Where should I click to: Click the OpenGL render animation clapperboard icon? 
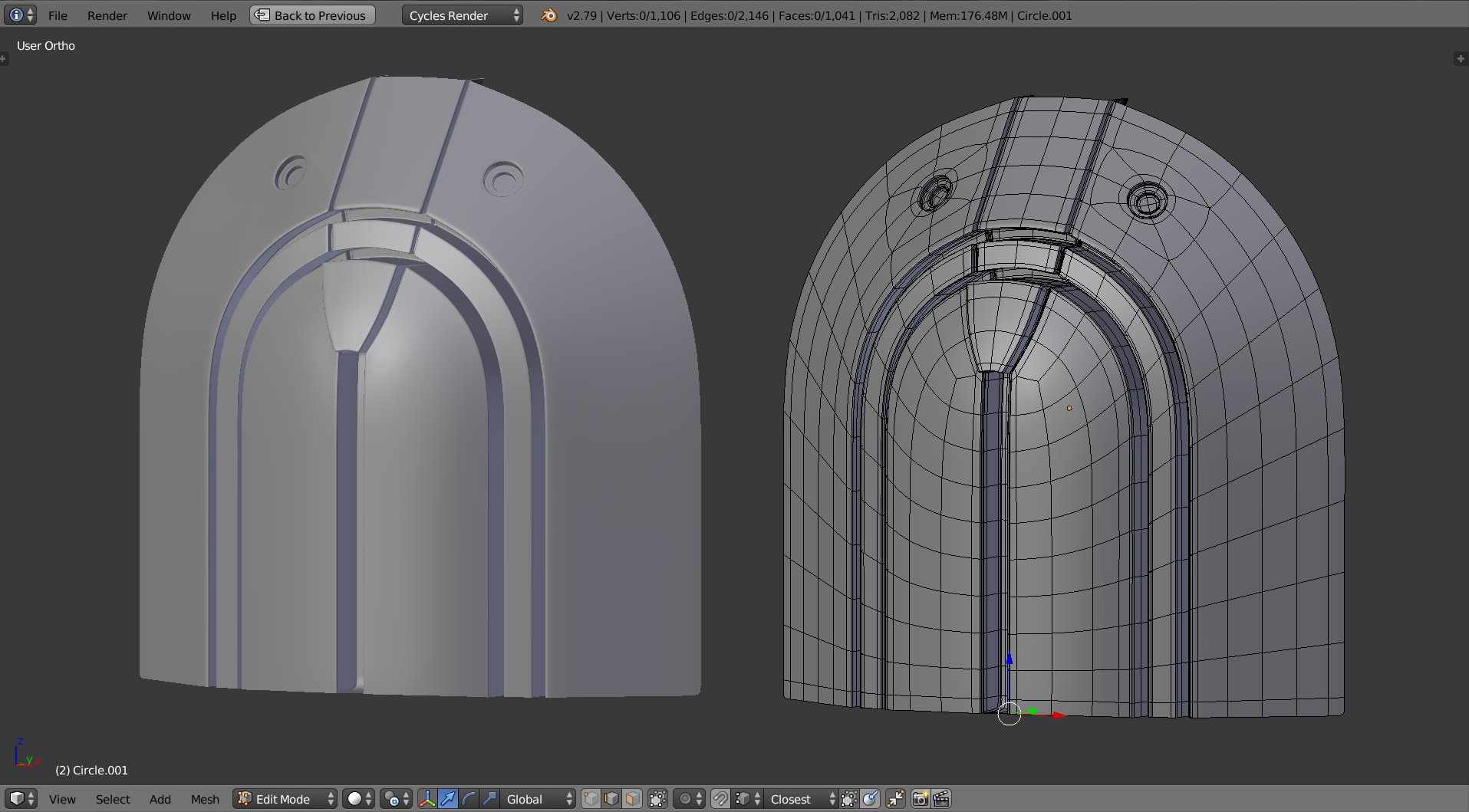point(941,799)
